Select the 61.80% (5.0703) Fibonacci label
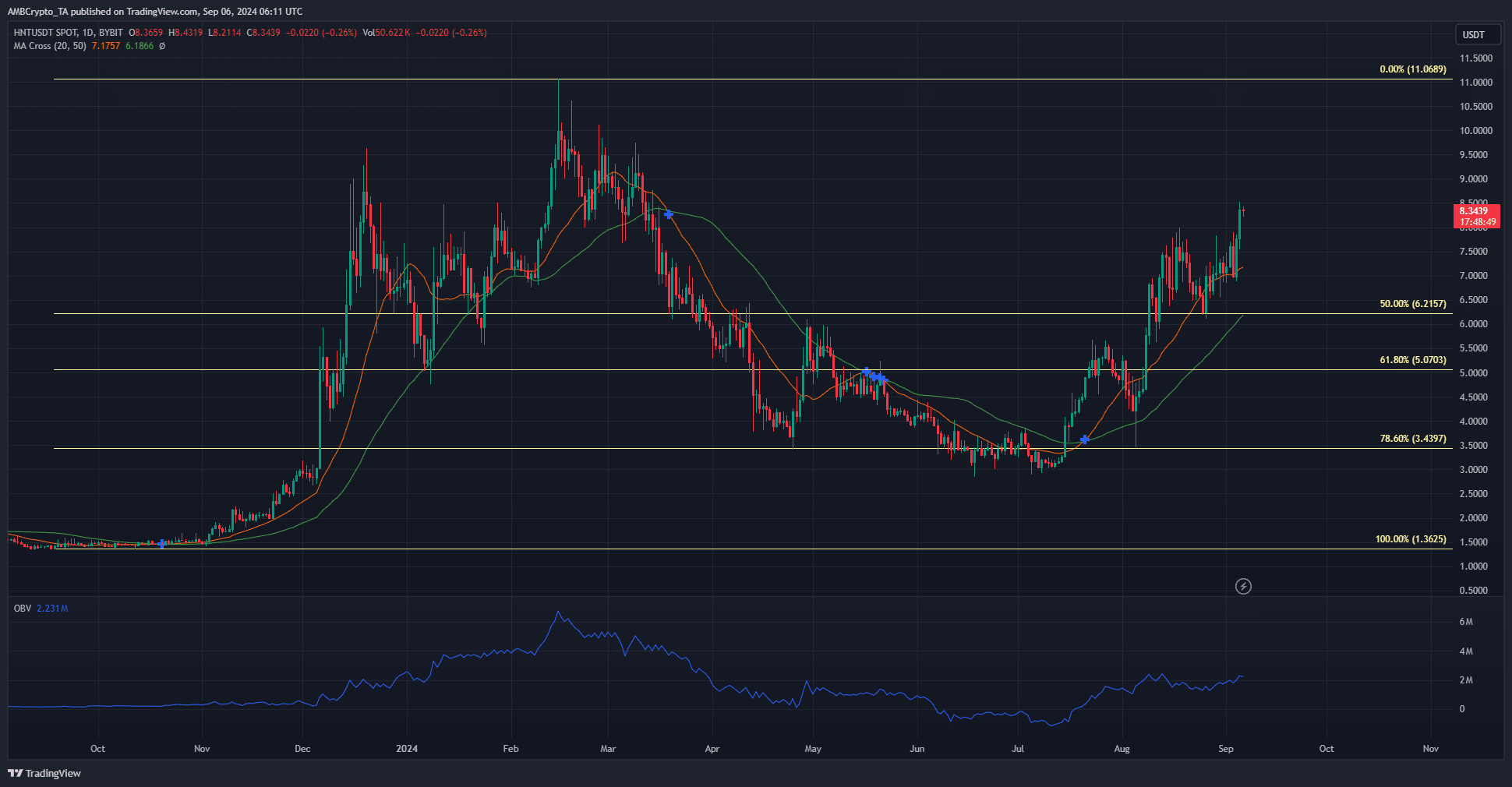The height and width of the screenshot is (787, 1512). pos(1412,360)
